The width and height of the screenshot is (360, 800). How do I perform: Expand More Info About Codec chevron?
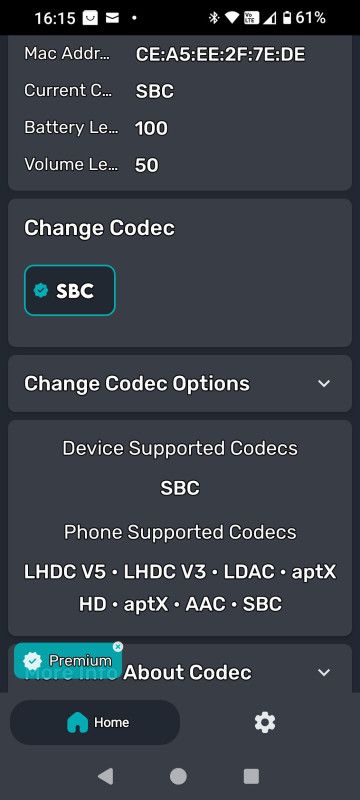pyautogui.click(x=324, y=672)
